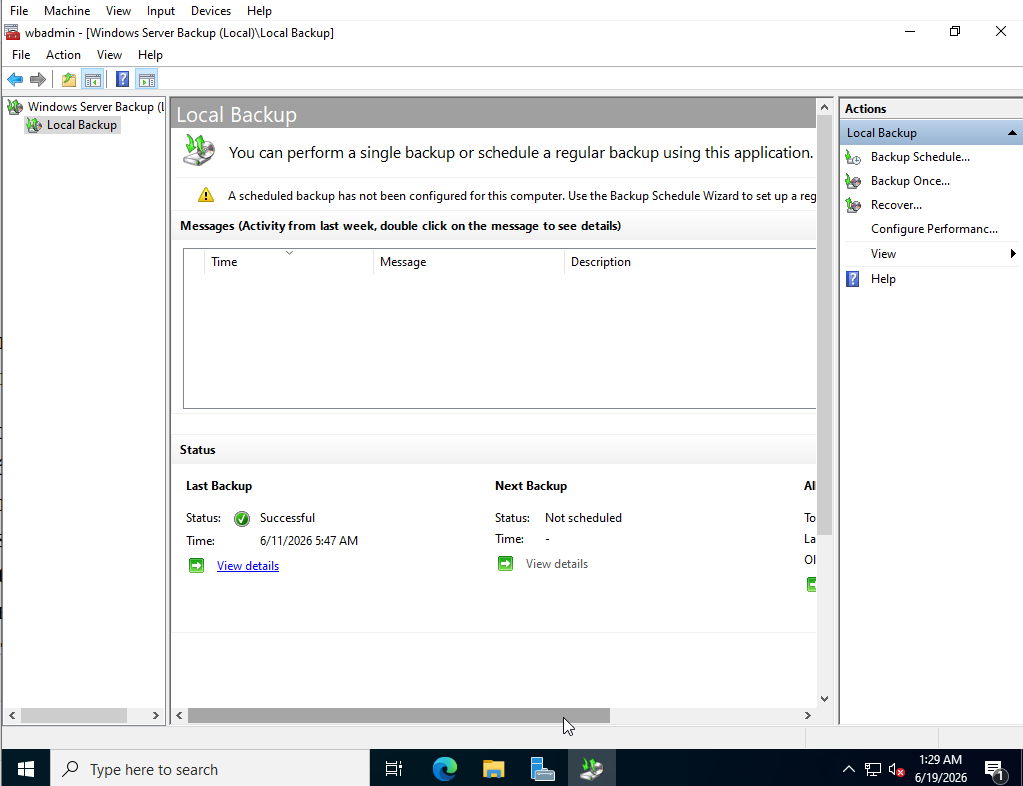Open Help from the Actions pane
This screenshot has height=786, width=1023.
pyautogui.click(x=883, y=279)
